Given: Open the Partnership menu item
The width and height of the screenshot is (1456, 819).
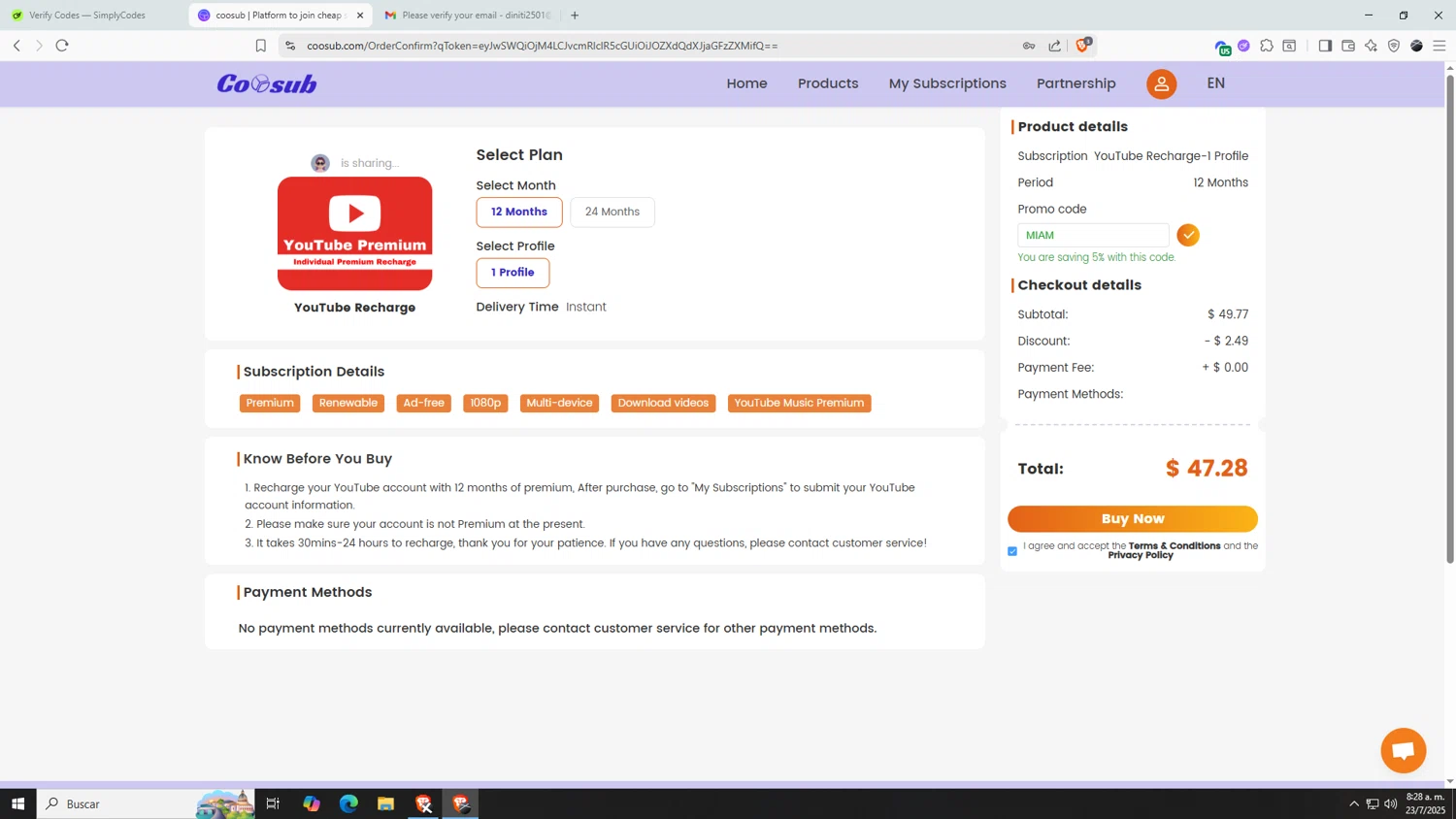Looking at the screenshot, I should pyautogui.click(x=1076, y=83).
